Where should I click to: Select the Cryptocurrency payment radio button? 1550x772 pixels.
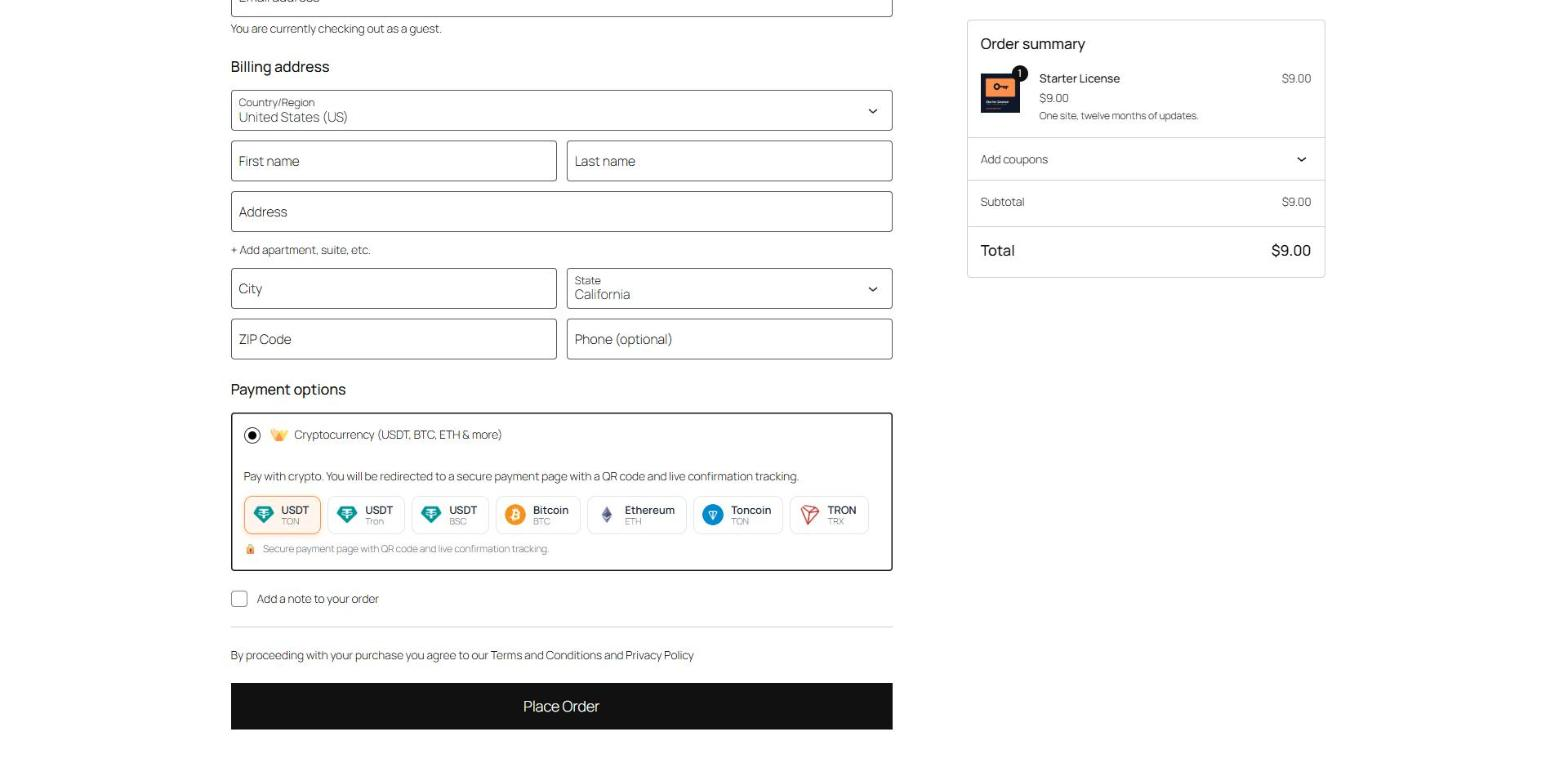coord(252,435)
